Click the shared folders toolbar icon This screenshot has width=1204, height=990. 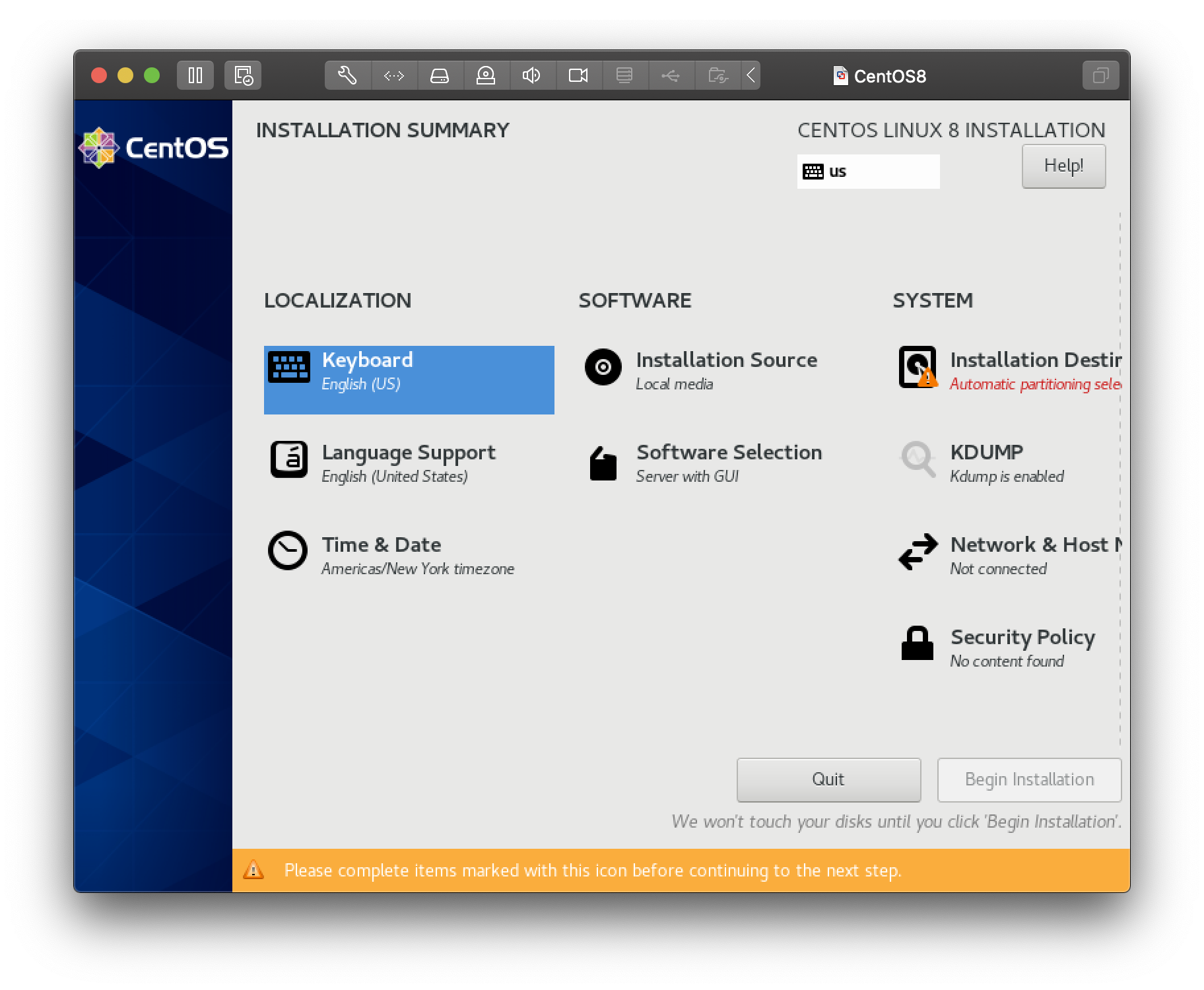(718, 75)
